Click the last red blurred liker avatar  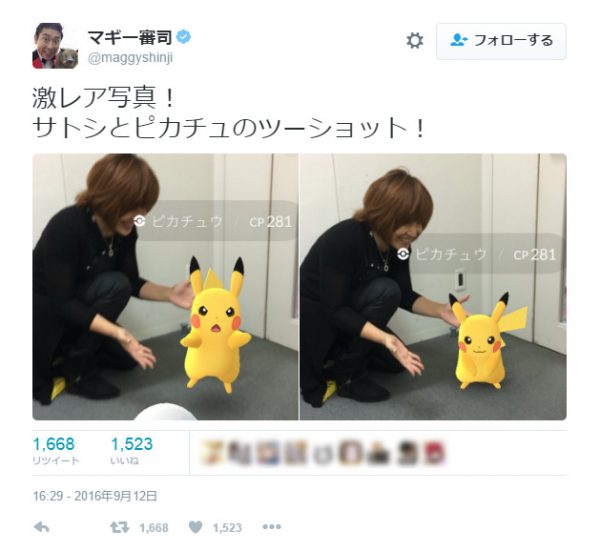tap(435, 452)
